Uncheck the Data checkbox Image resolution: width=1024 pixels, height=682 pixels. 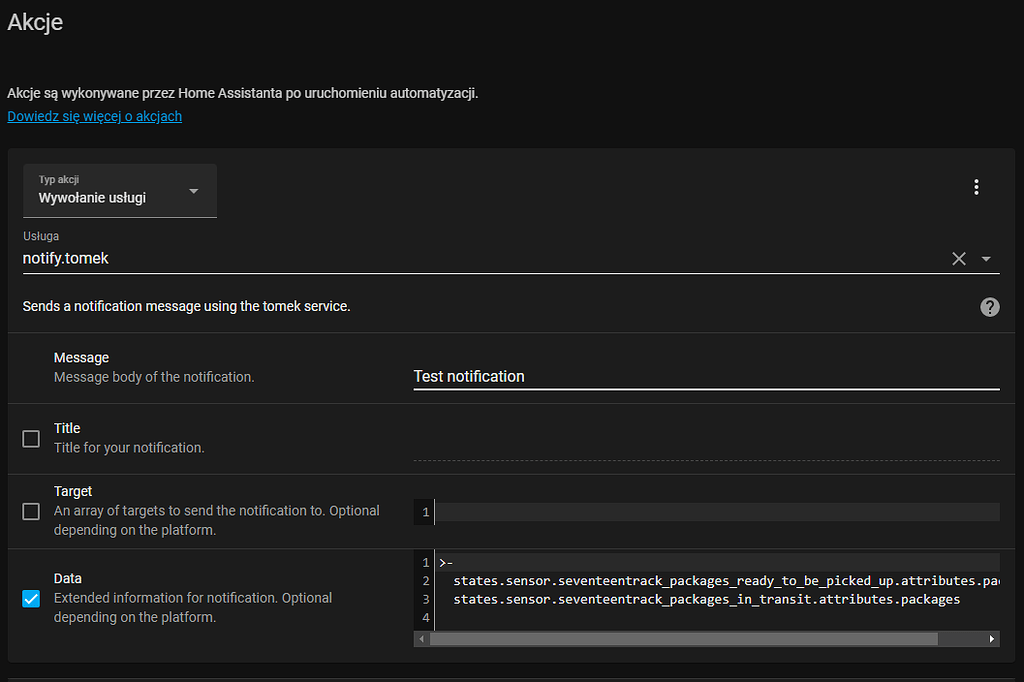pos(31,598)
